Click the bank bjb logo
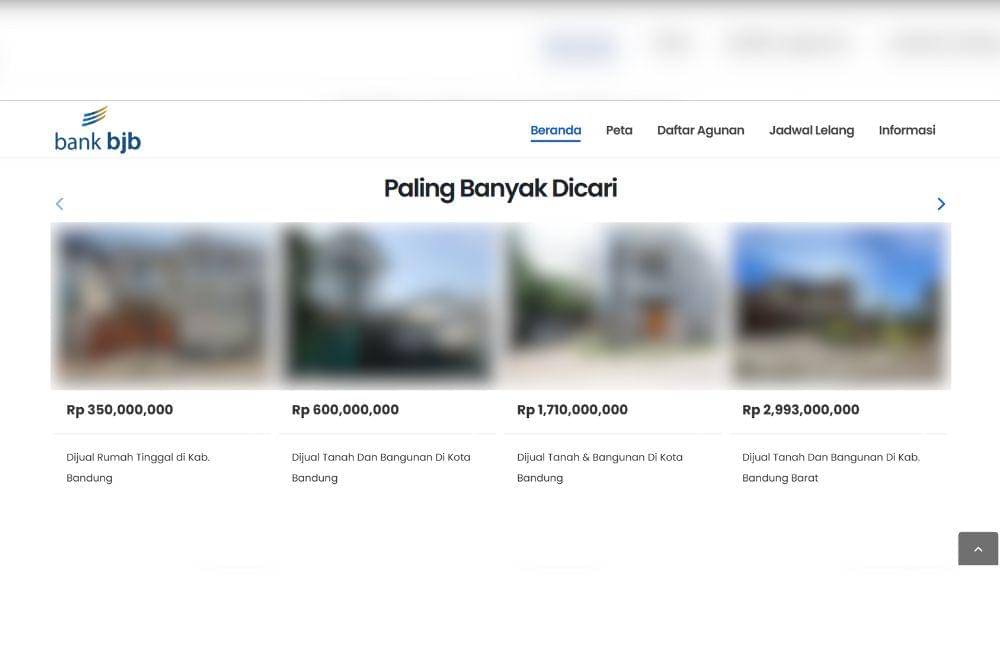The image size is (1000, 666). [97, 129]
